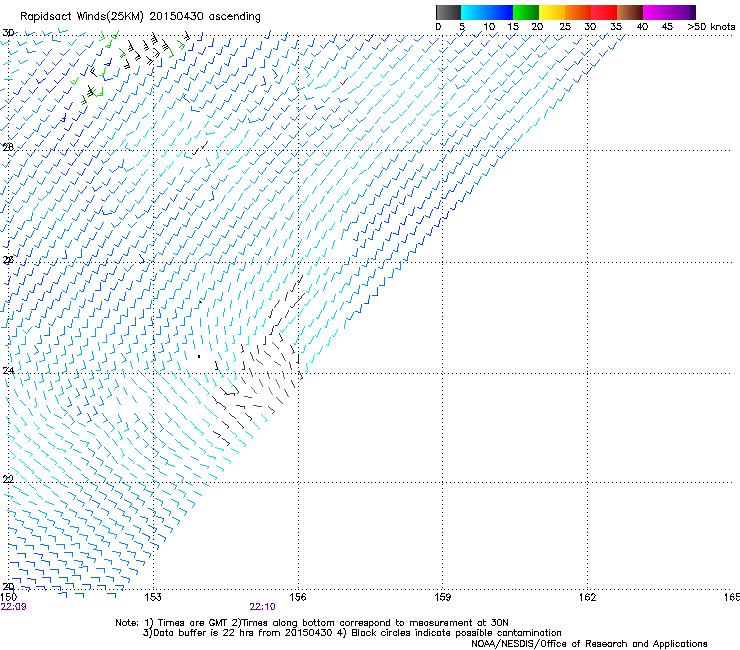Click the 'NOAA/NESDIS/Office of Research and Applications' credit
The image size is (740, 650).
pyautogui.click(x=589, y=644)
